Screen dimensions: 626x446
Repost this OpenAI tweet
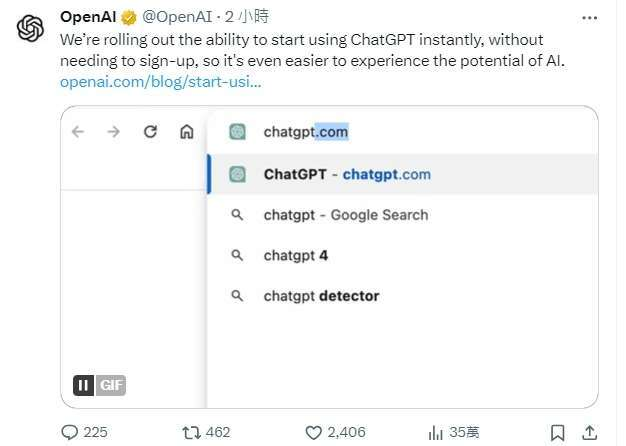191,432
